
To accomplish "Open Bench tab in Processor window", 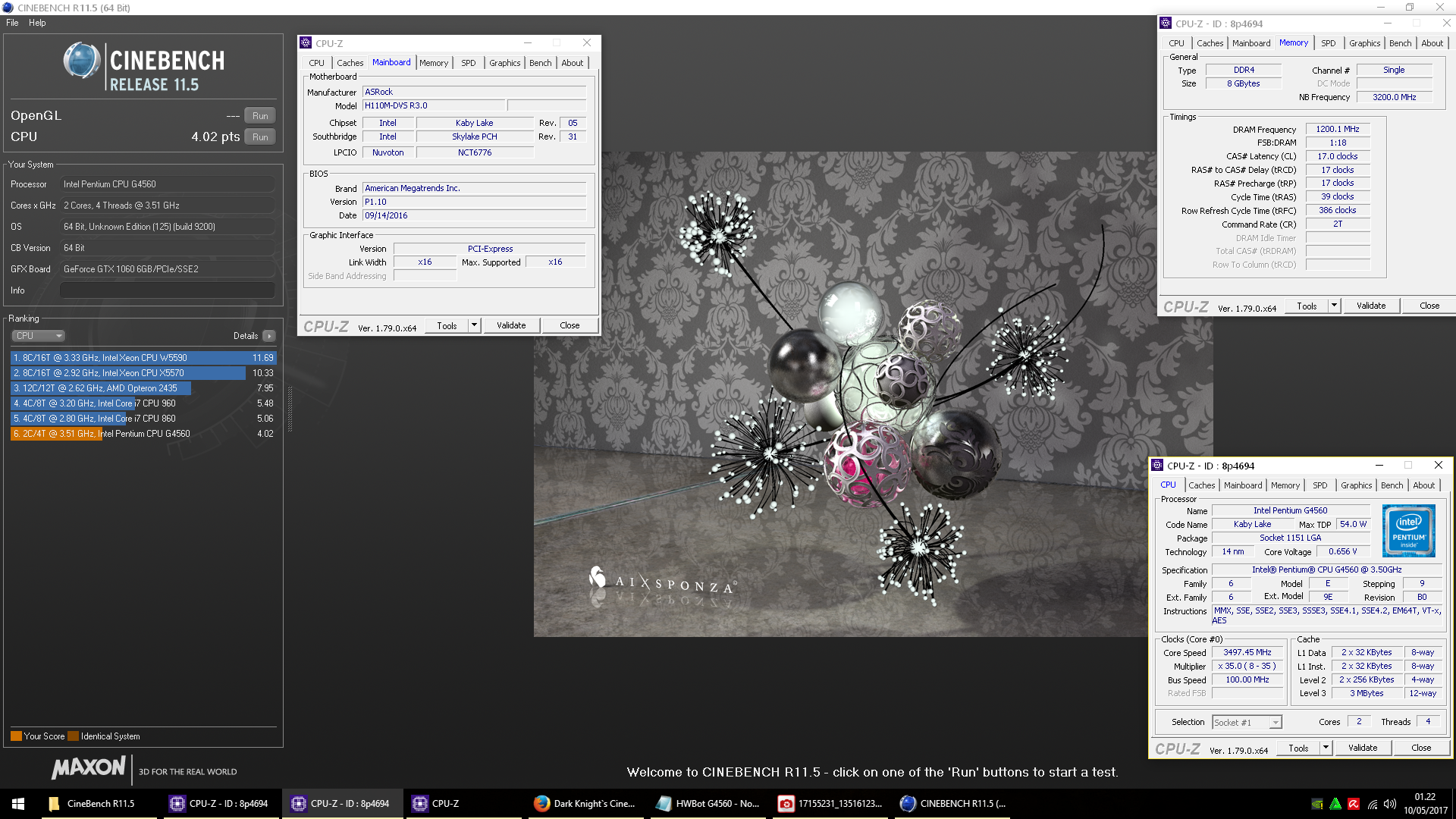I will 1392,485.
